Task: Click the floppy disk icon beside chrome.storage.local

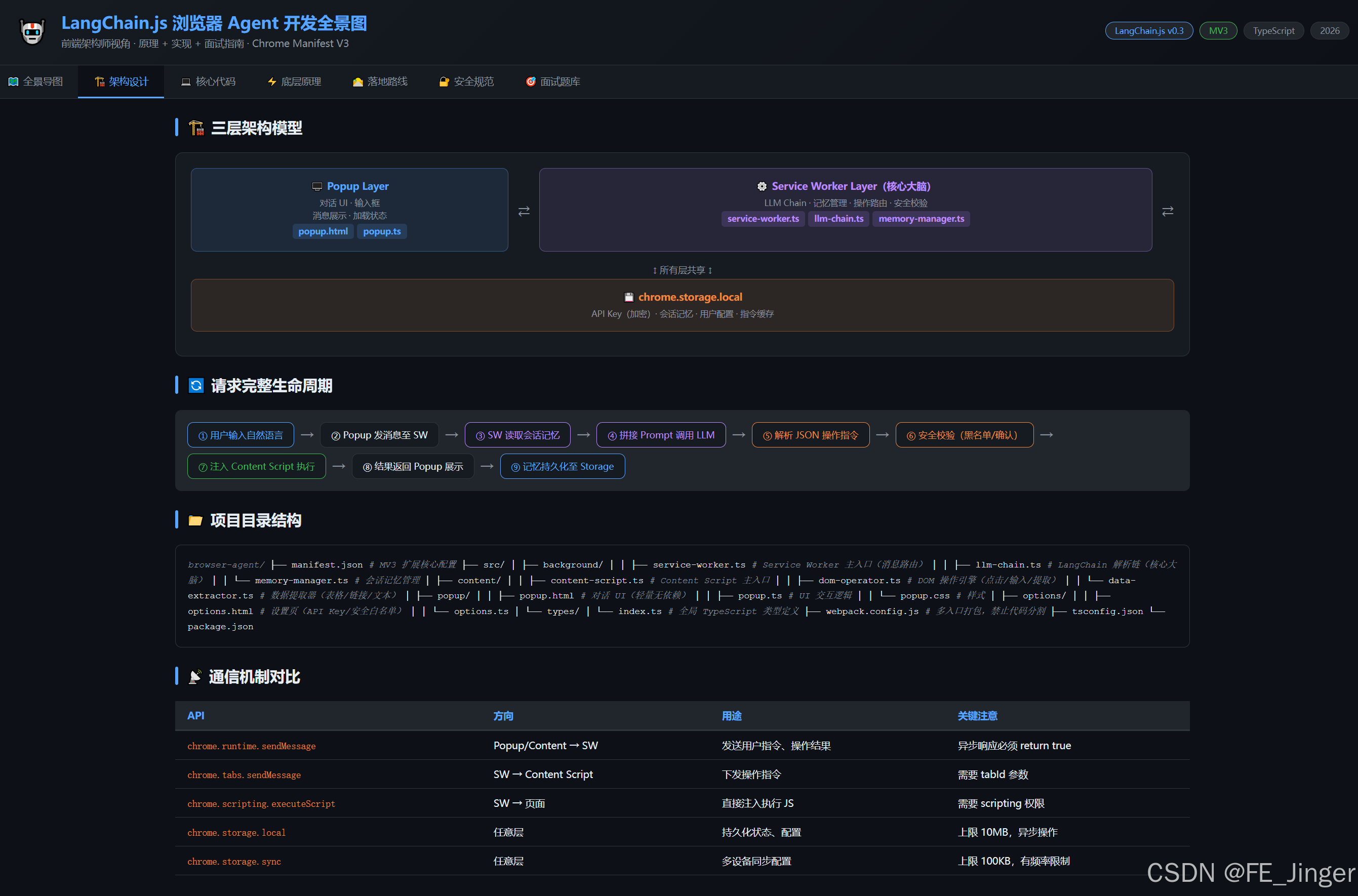Action: tap(629, 297)
